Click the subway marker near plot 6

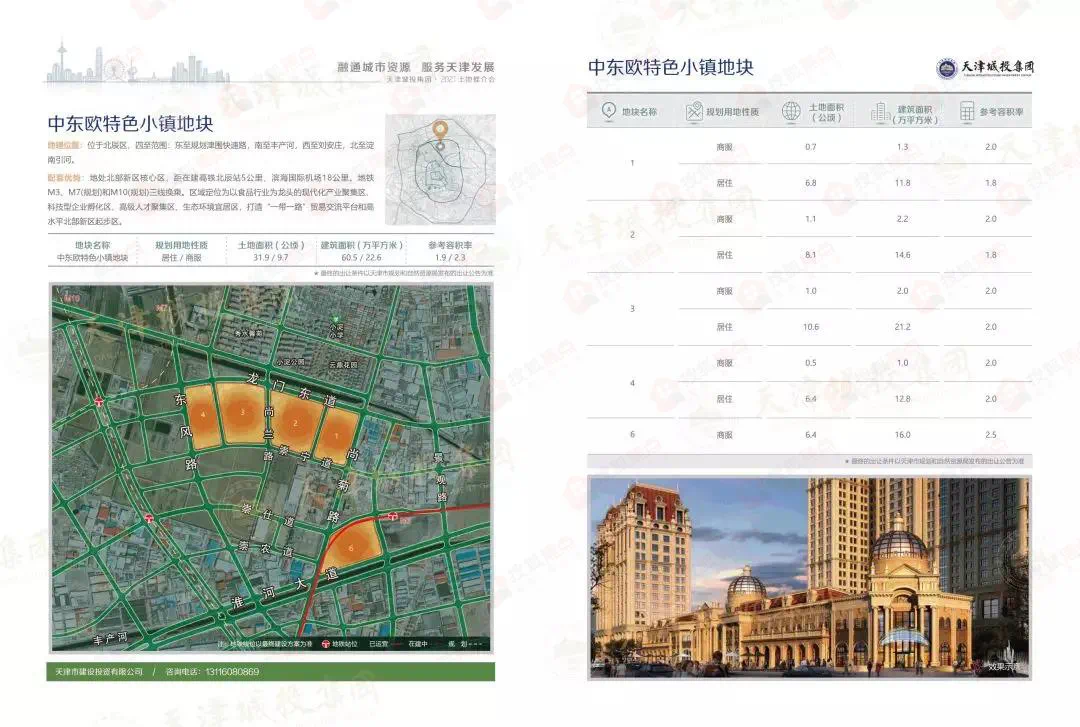coord(392,519)
